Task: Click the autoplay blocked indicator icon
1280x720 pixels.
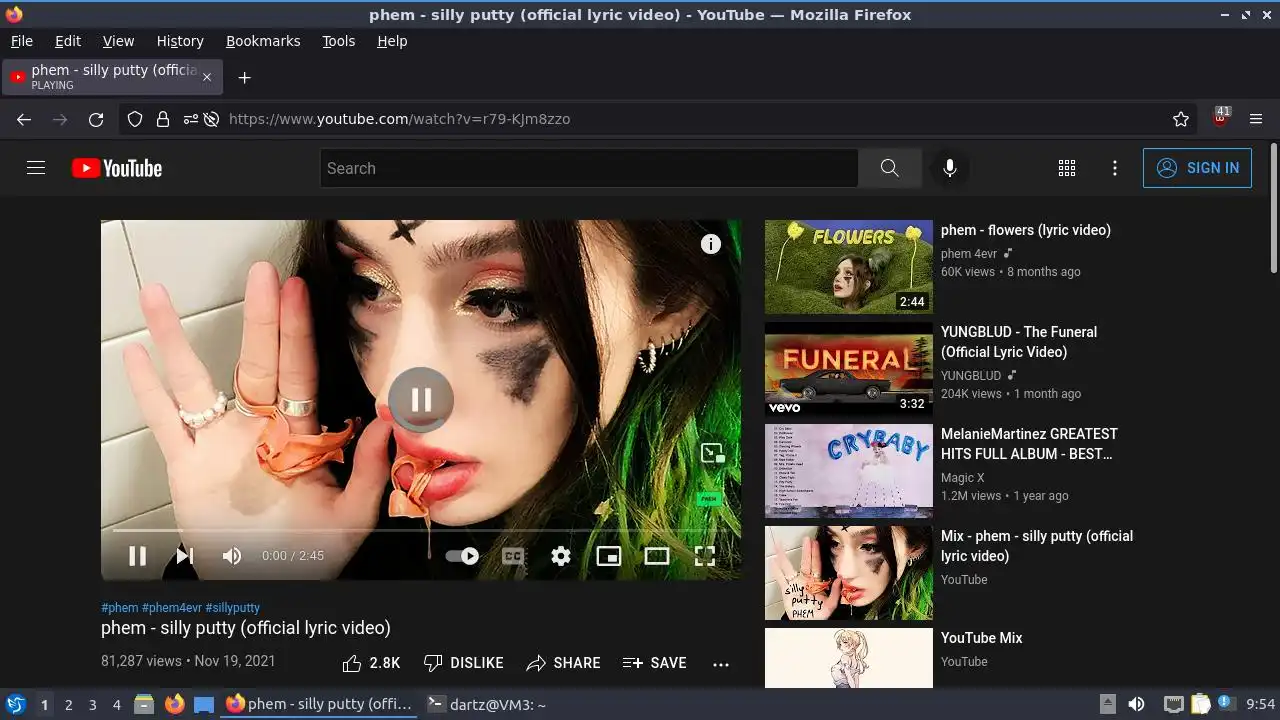Action: [x=211, y=119]
